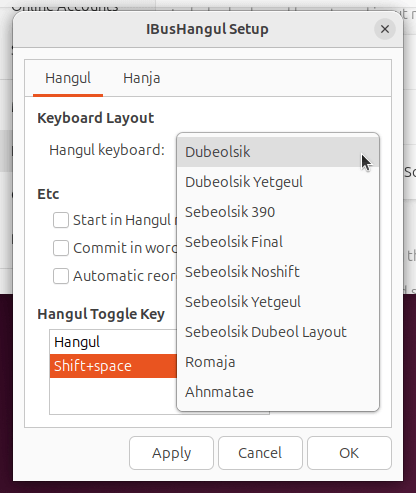This screenshot has width=416, height=493.
Task: Select Sebeolsik Yetgeul layout
Action: (x=278, y=302)
